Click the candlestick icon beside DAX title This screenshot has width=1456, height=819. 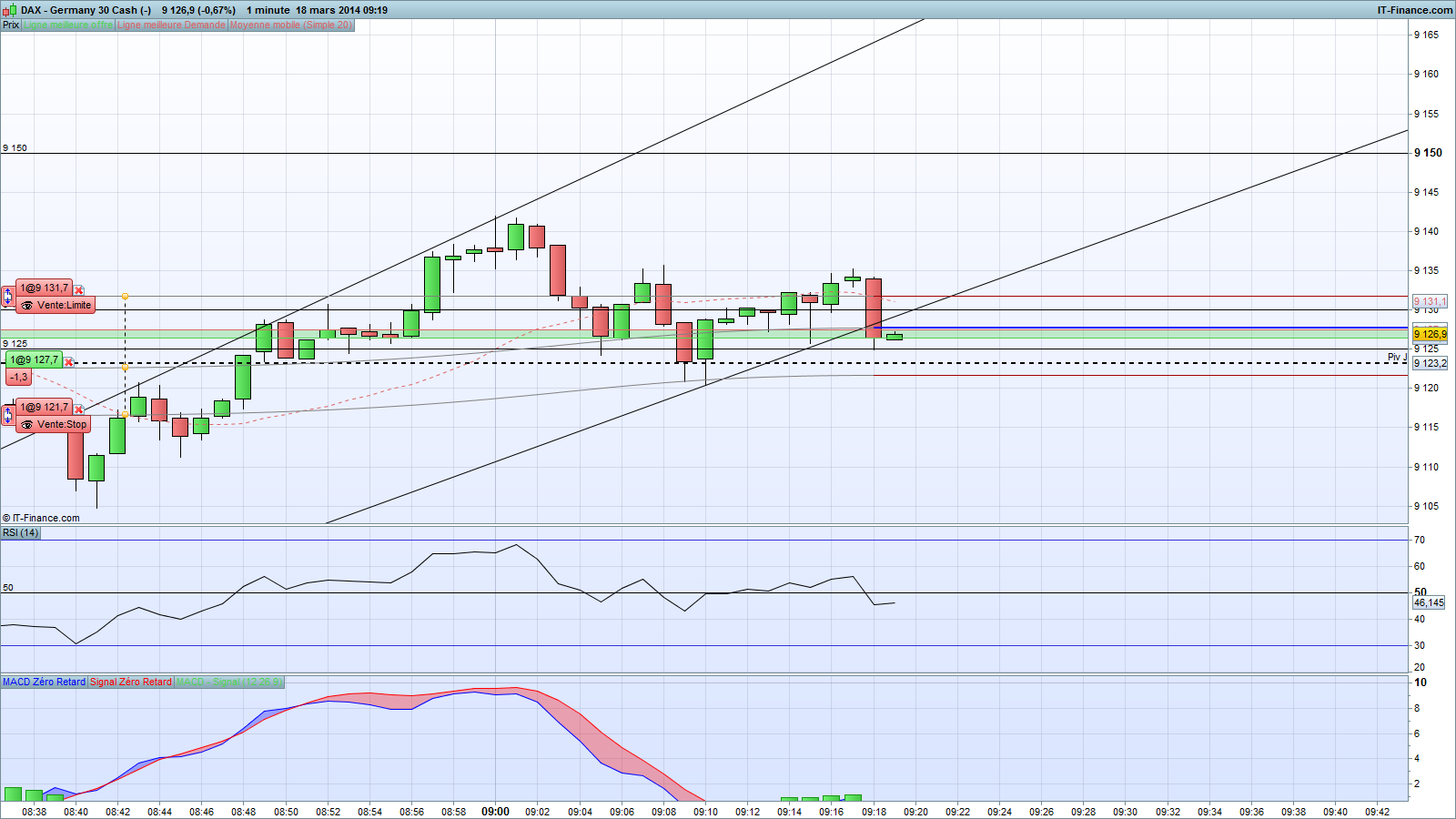point(9,10)
